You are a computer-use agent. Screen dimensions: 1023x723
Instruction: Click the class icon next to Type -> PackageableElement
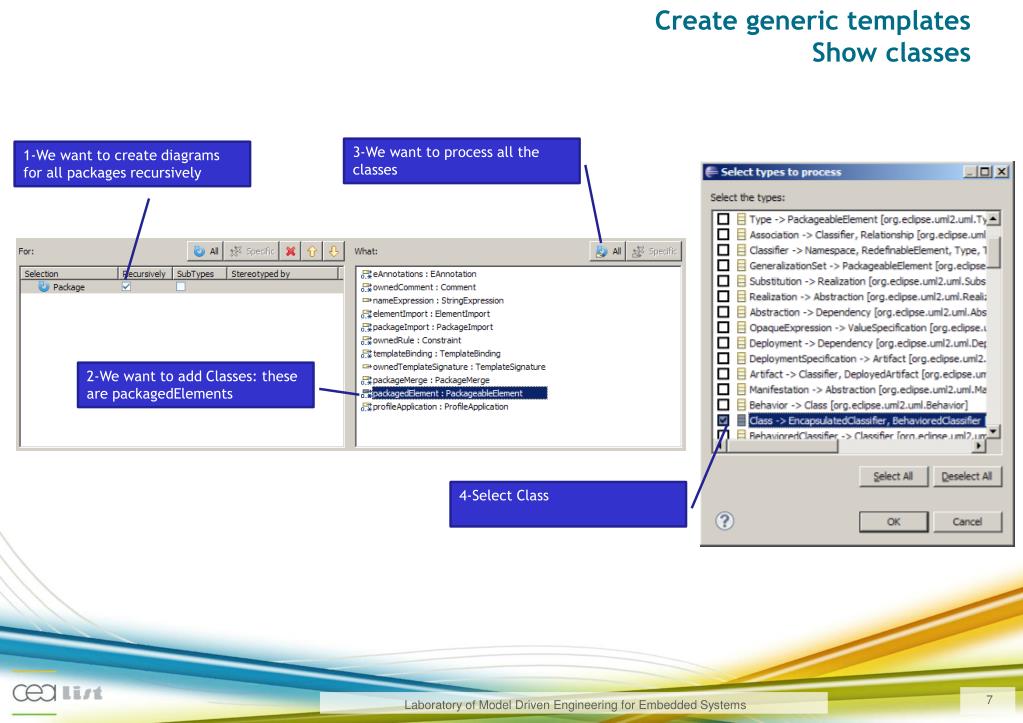(x=741, y=219)
